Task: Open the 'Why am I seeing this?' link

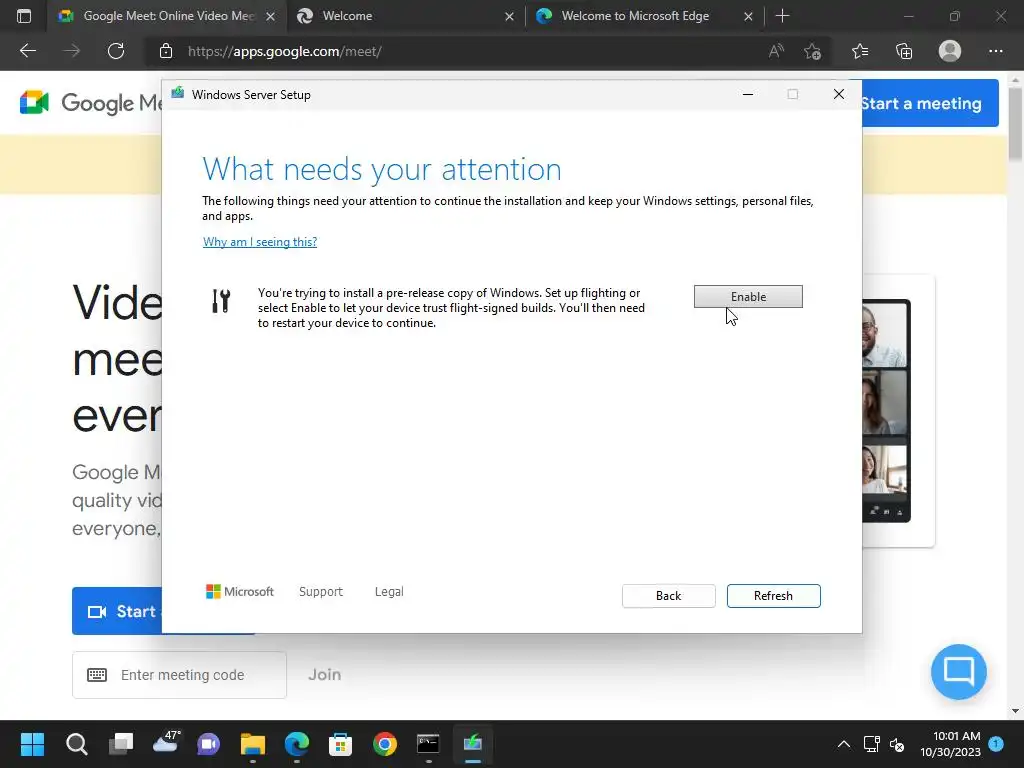Action: (x=260, y=242)
